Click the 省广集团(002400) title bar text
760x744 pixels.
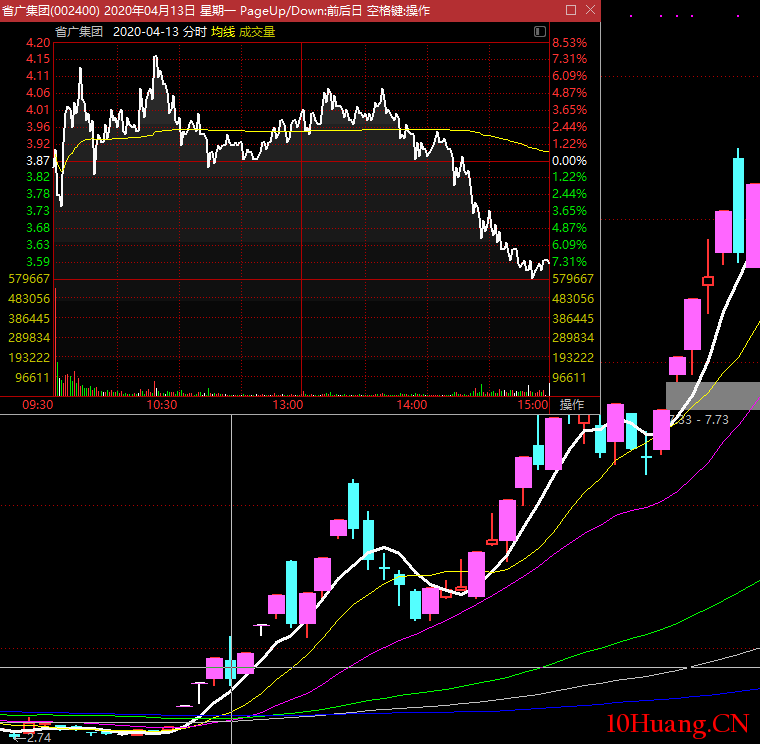tap(50, 10)
